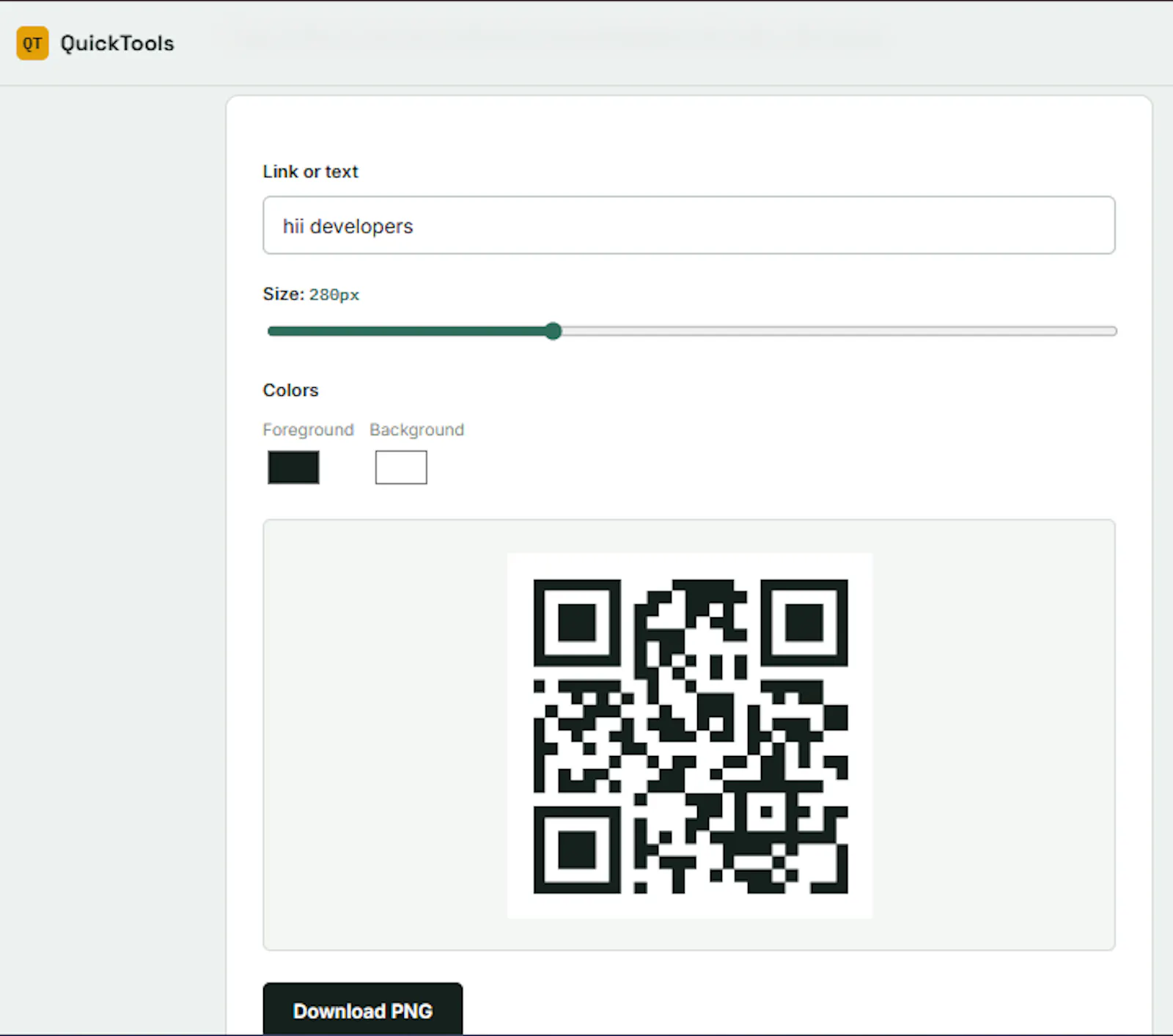Open the Background color swatch
1173x1036 pixels.
tap(401, 467)
